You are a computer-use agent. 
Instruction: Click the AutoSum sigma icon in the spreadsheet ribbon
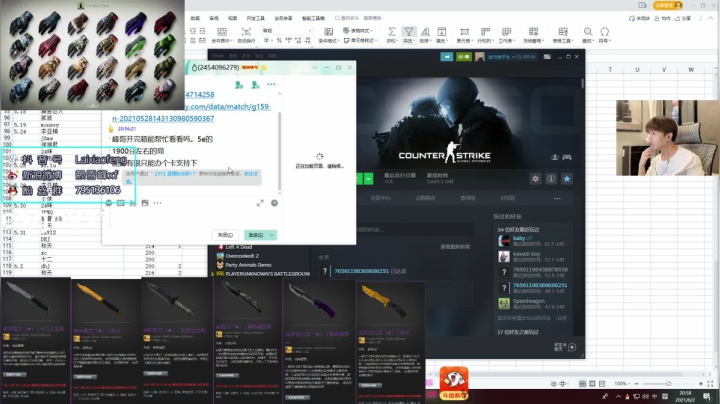(392, 32)
